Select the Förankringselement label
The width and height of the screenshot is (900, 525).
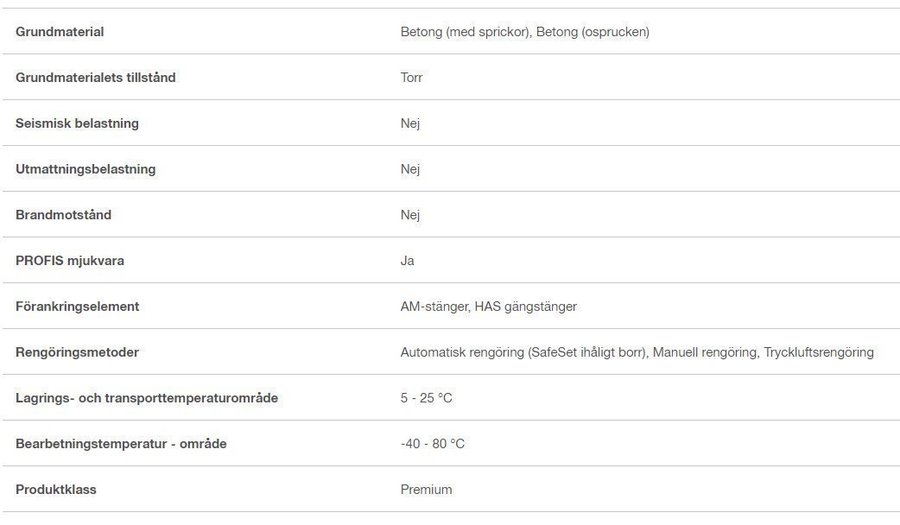[x=77, y=307]
